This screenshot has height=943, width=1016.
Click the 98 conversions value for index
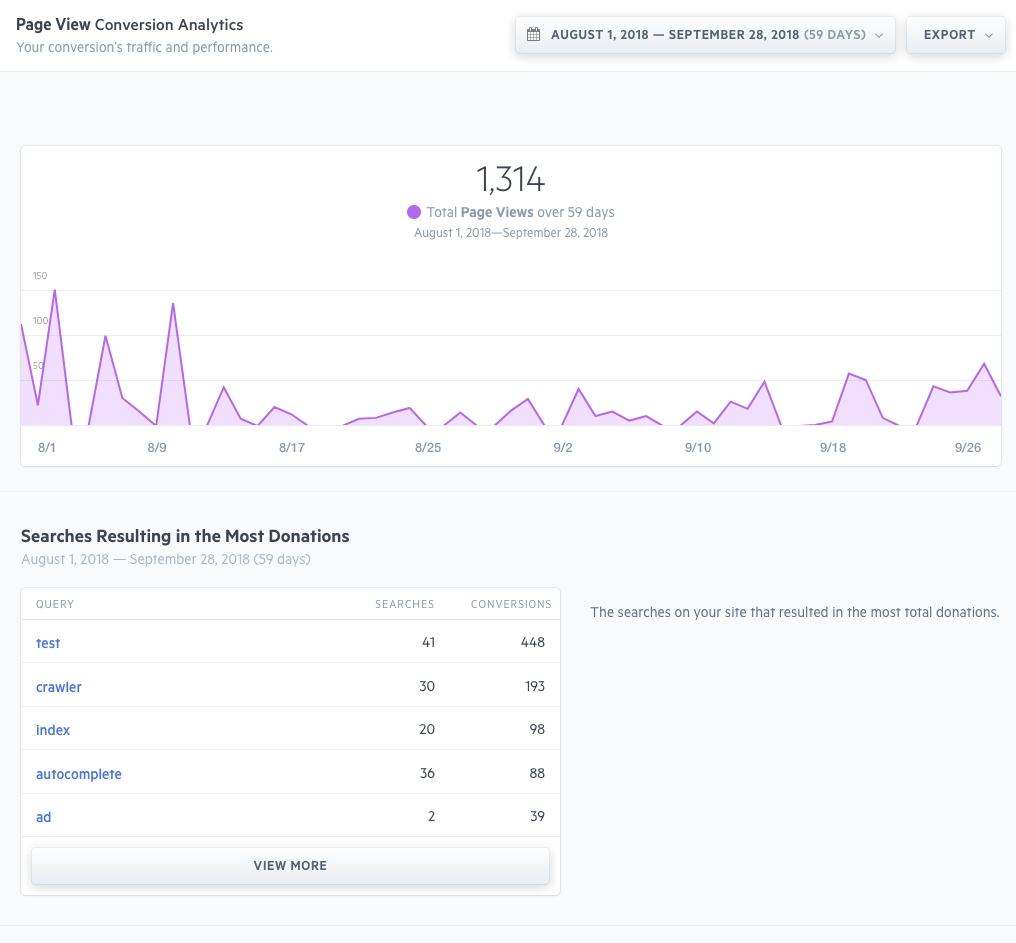(x=537, y=729)
